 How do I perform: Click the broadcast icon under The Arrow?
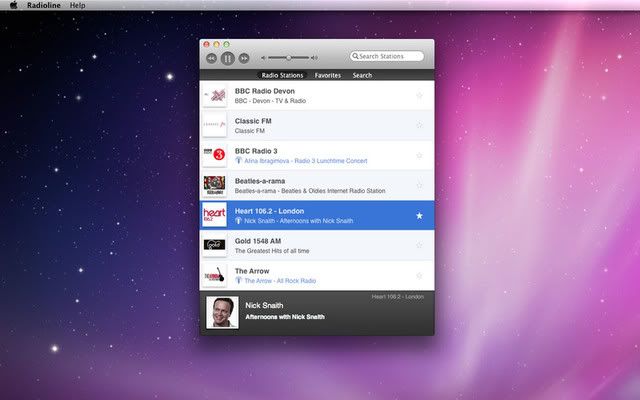coord(238,280)
